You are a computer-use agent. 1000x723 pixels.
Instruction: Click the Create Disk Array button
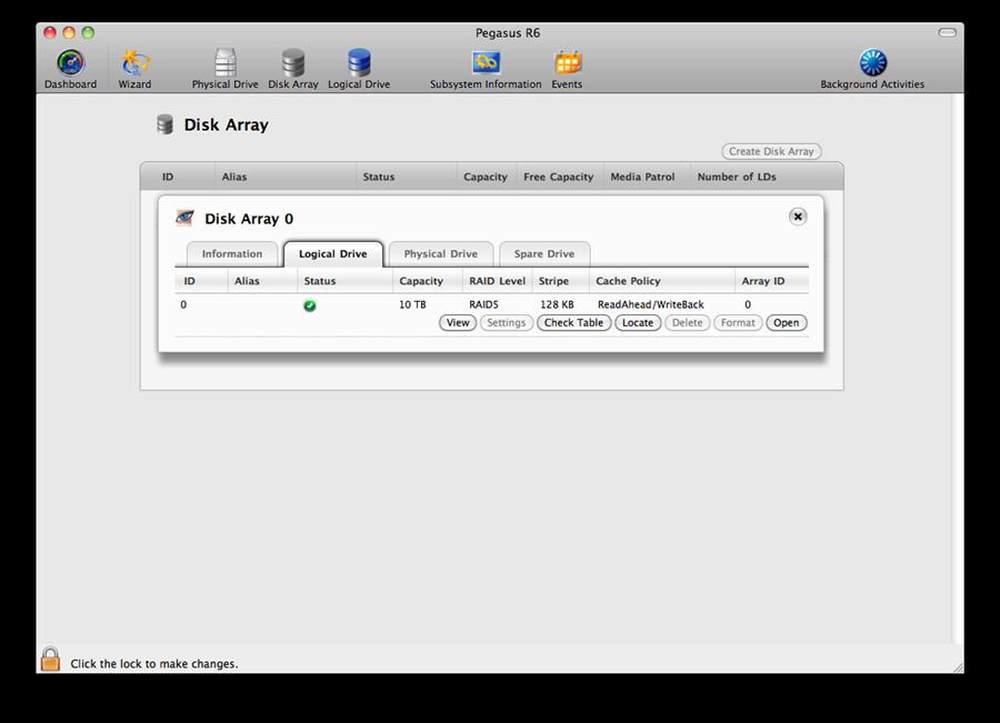(x=771, y=152)
